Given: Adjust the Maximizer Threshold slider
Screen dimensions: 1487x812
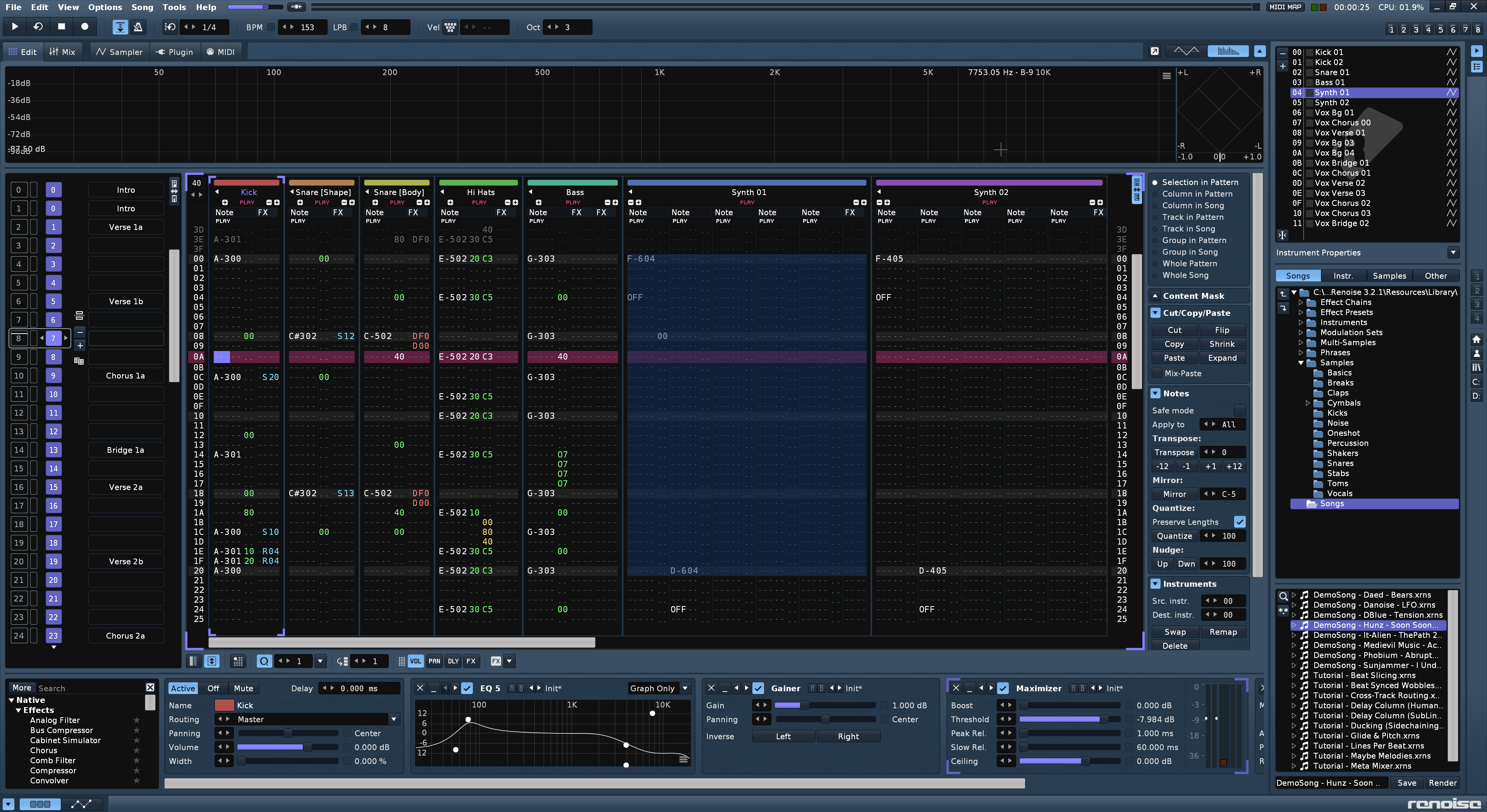Looking at the screenshot, I should point(1070,719).
